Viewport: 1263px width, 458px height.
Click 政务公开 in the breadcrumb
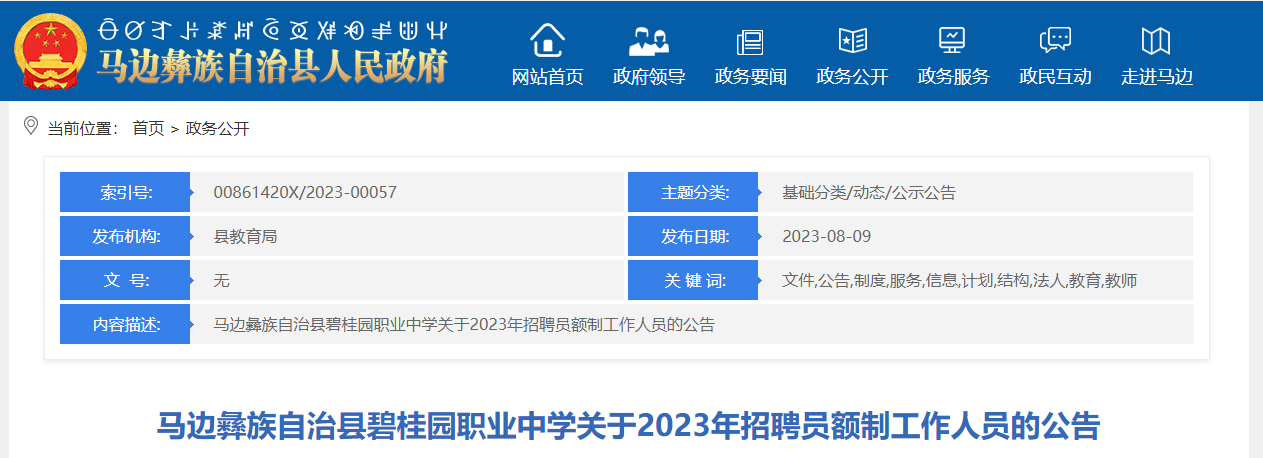click(x=217, y=128)
